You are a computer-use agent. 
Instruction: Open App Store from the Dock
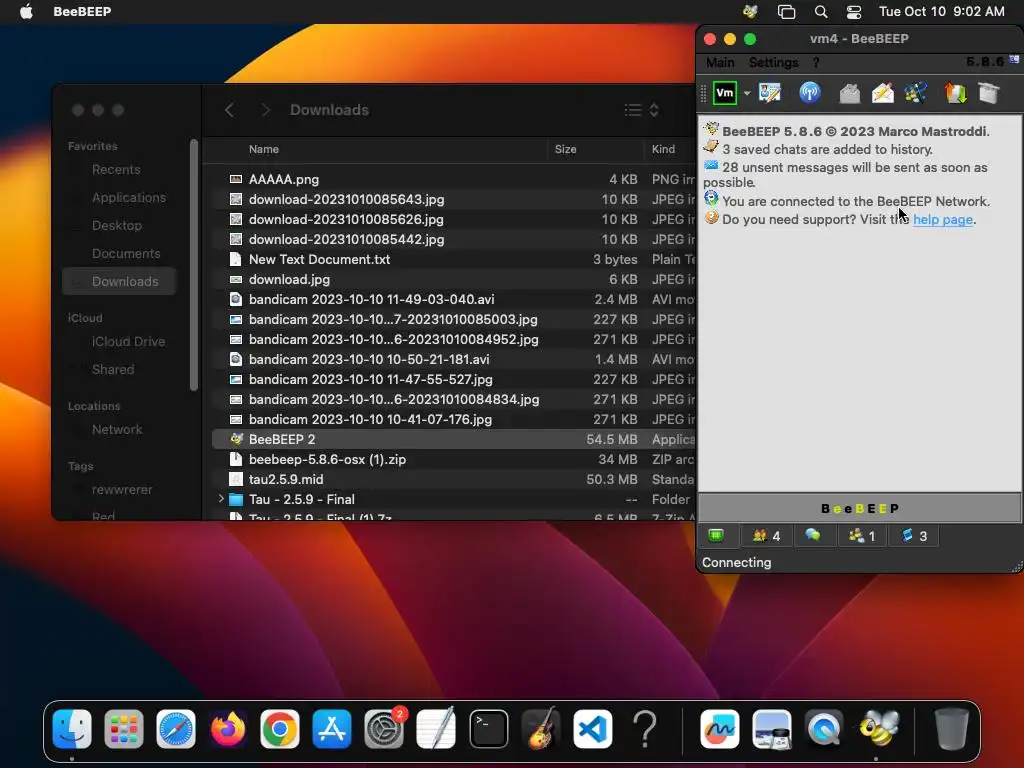[x=332, y=728]
